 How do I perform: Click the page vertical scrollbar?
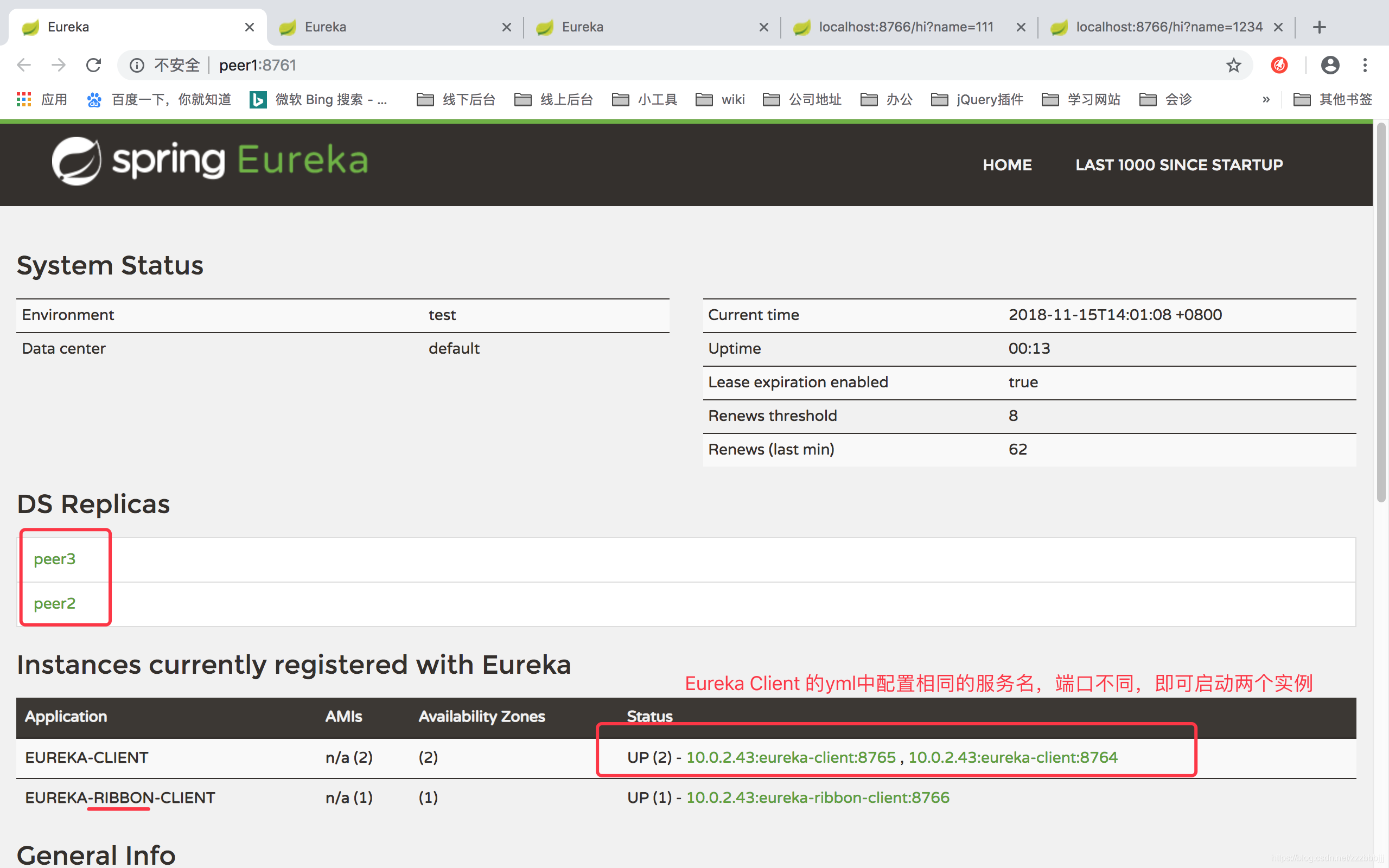click(1381, 313)
